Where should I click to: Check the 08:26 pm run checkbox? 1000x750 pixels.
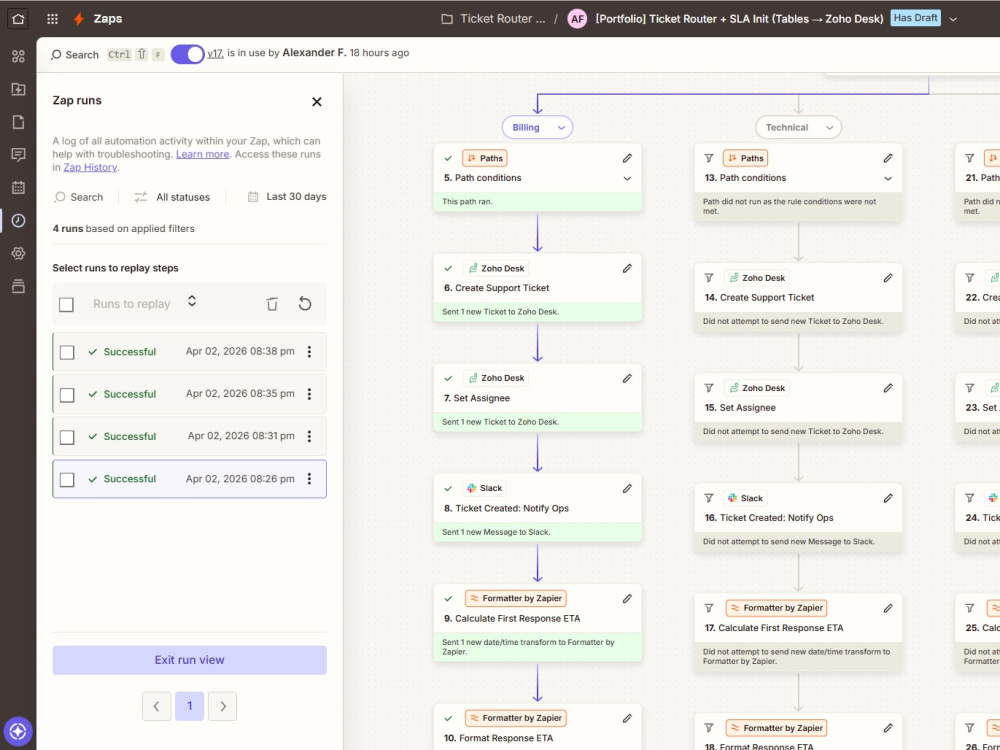[x=67, y=479]
